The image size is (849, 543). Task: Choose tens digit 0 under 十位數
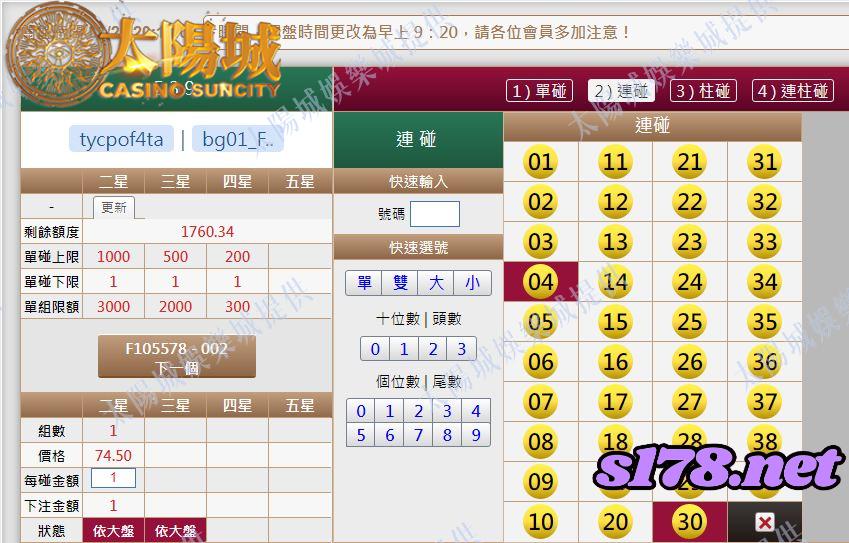[x=375, y=349]
